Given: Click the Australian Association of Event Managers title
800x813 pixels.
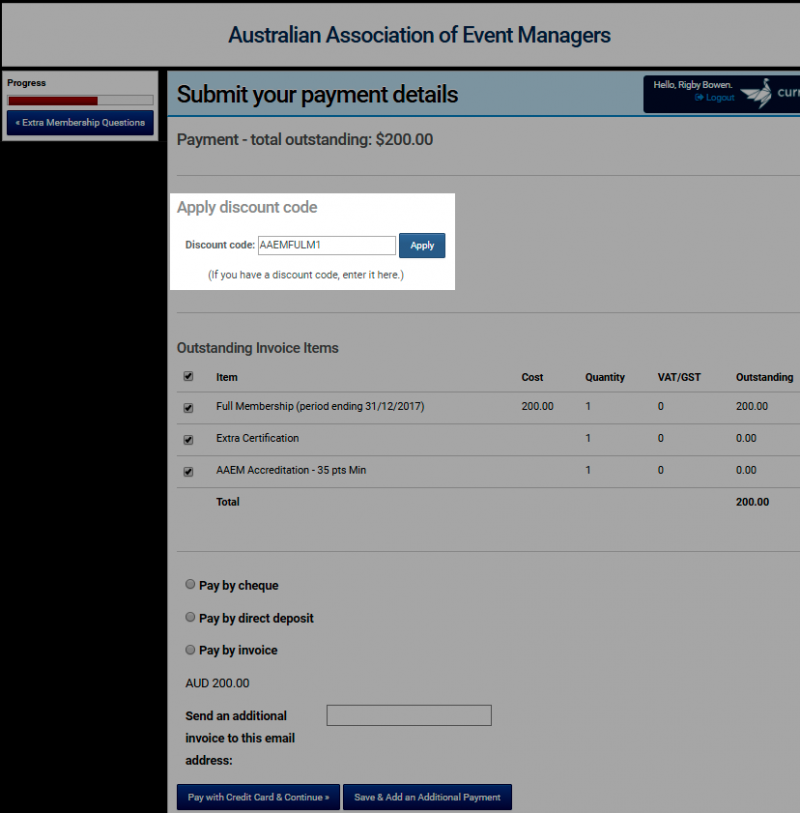Looking at the screenshot, I should 419,35.
